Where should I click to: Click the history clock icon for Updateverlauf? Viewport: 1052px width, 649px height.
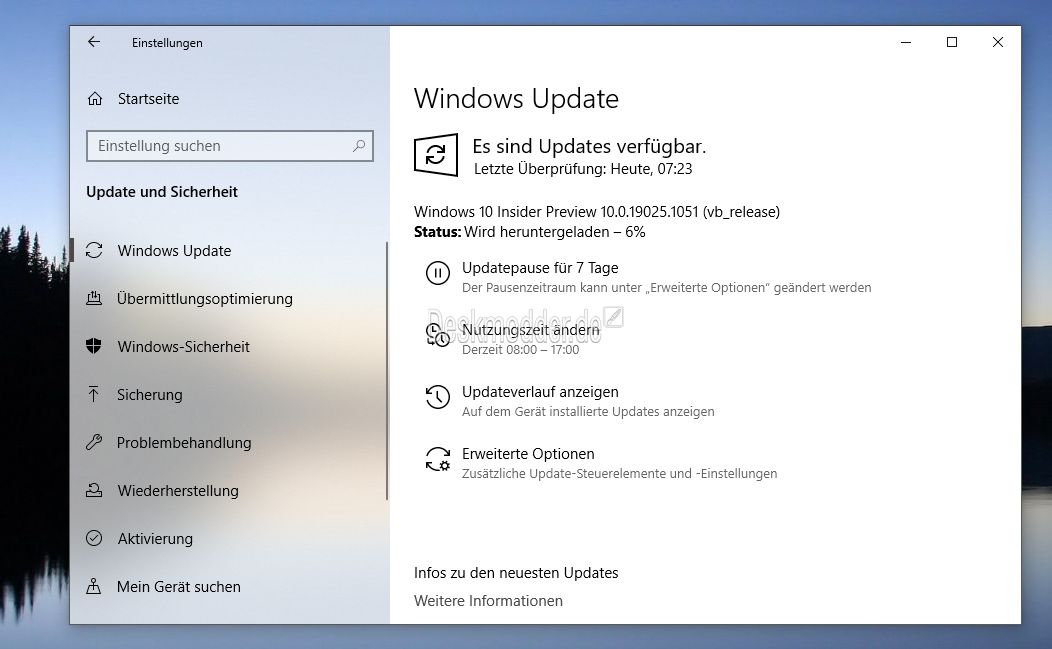(x=437, y=397)
